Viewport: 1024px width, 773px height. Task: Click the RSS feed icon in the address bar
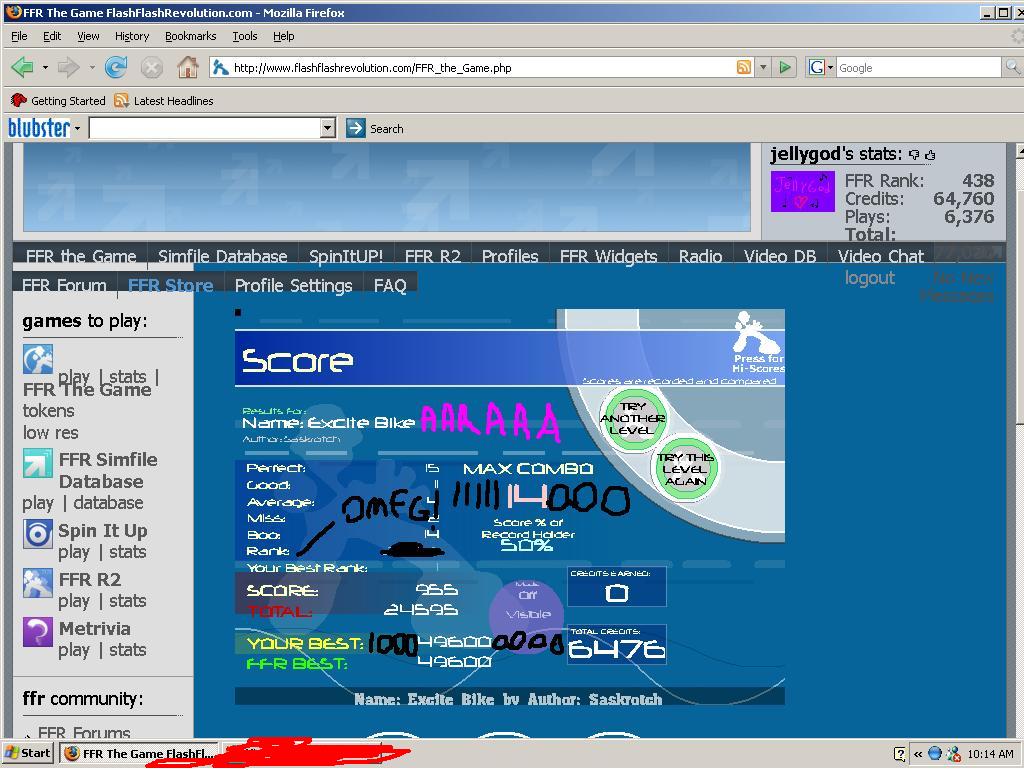743,67
